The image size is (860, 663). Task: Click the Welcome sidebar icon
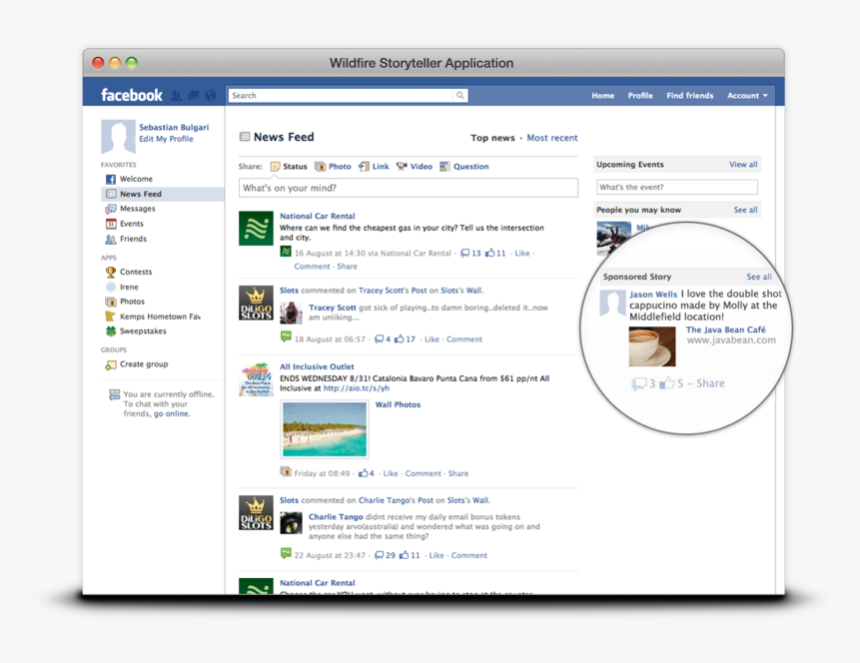coord(111,179)
